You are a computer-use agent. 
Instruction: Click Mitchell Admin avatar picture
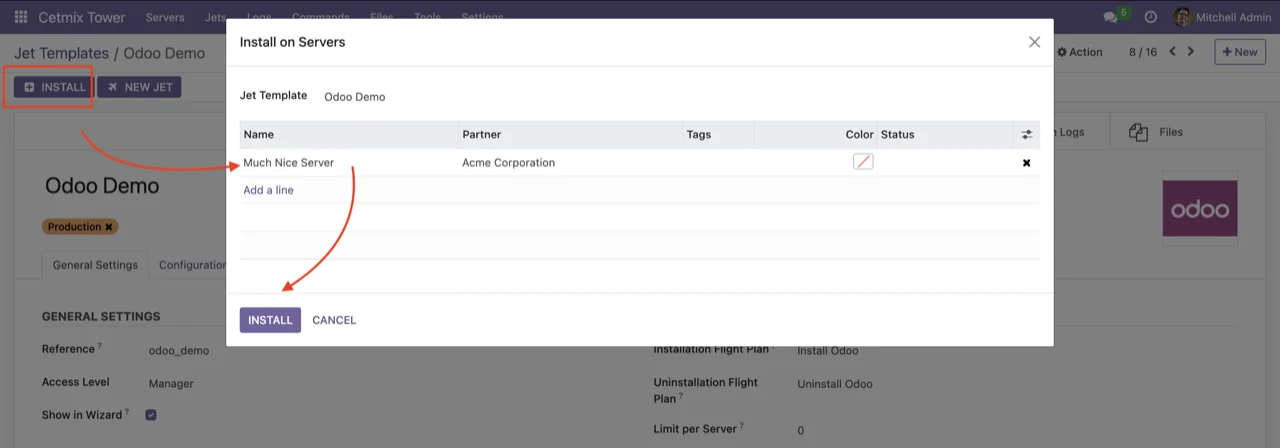click(x=1182, y=17)
